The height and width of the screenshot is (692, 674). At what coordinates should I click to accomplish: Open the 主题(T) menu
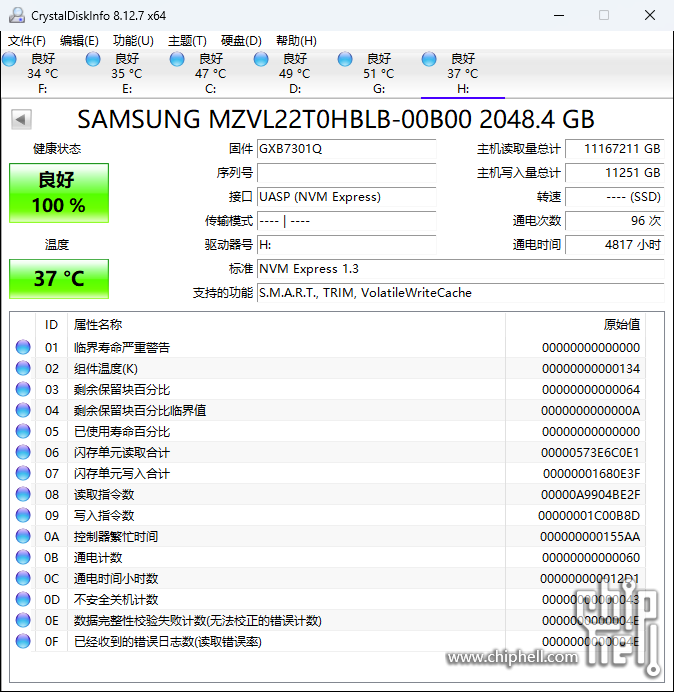click(187, 41)
